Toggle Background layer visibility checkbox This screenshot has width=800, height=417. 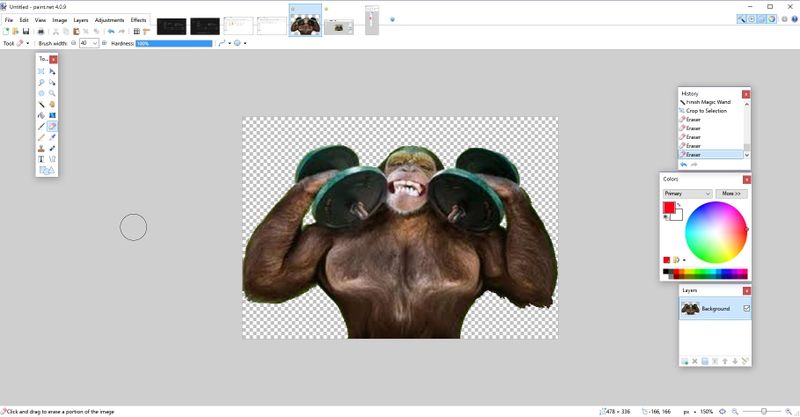tap(746, 308)
